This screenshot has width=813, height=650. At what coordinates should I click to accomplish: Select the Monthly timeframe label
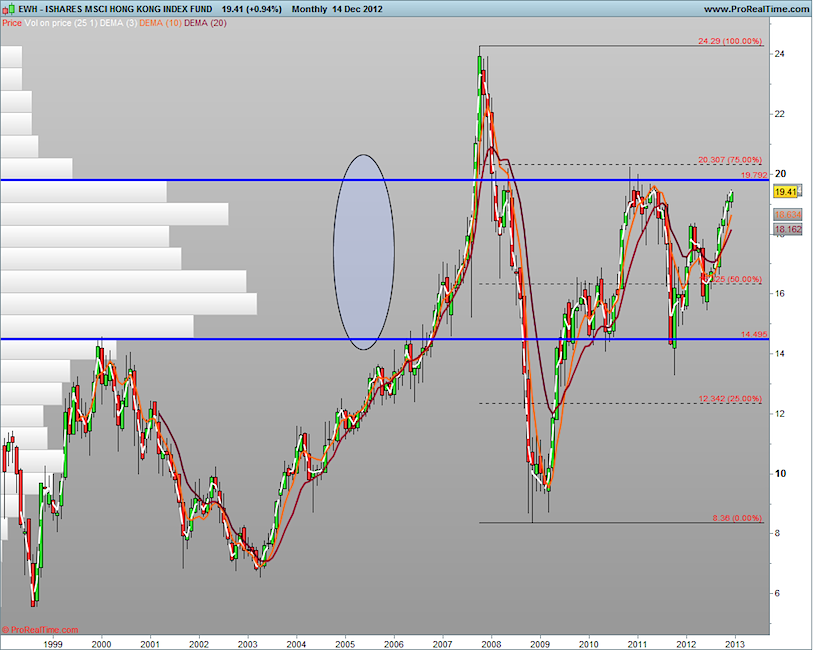[310, 9]
